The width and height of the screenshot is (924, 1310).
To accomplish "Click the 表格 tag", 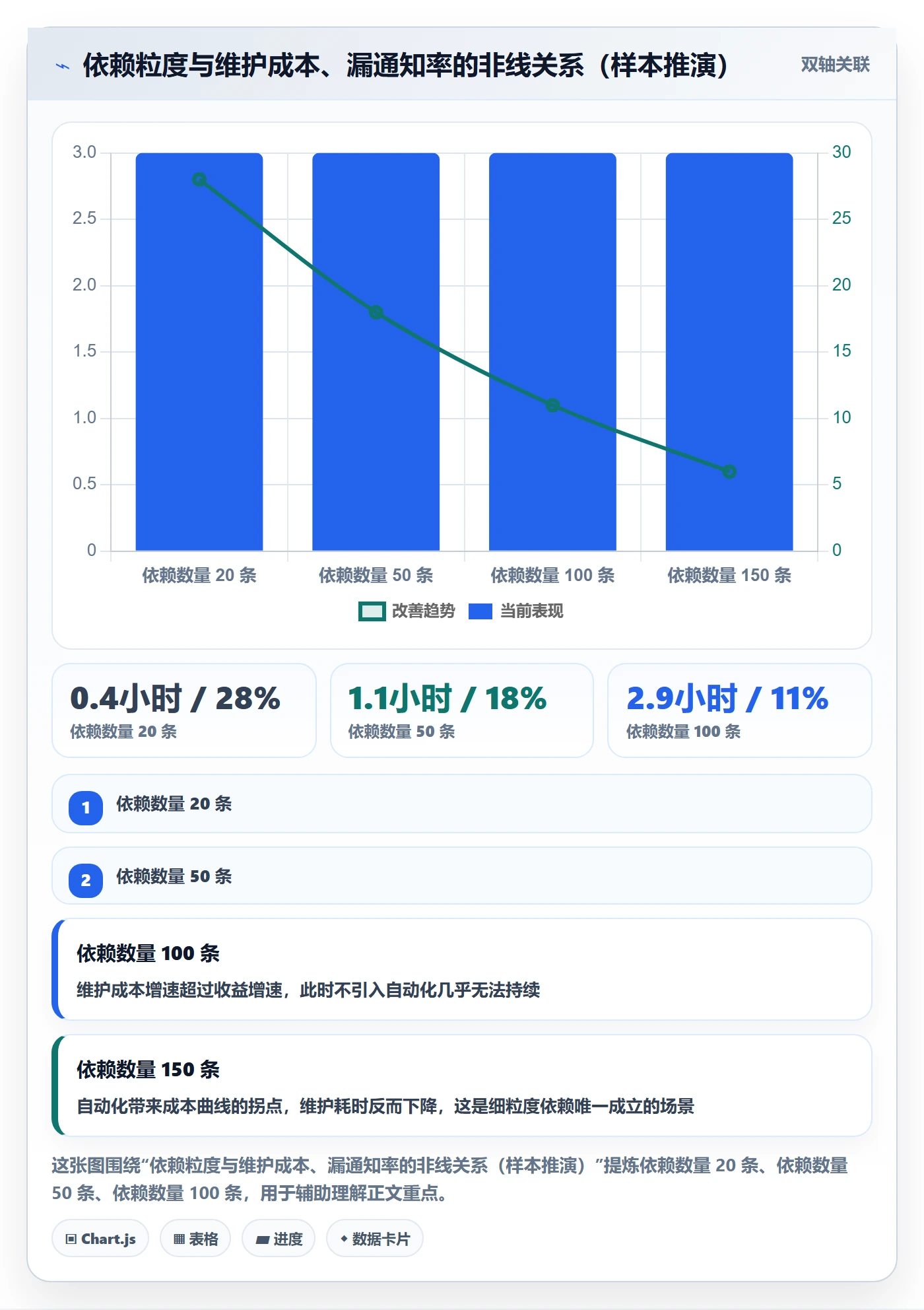I will pos(195,1239).
